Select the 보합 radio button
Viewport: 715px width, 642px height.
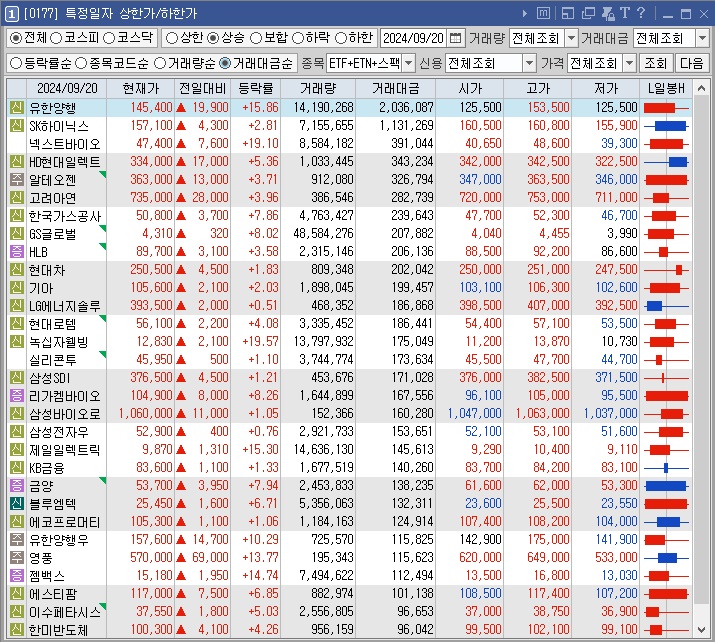[x=256, y=38]
